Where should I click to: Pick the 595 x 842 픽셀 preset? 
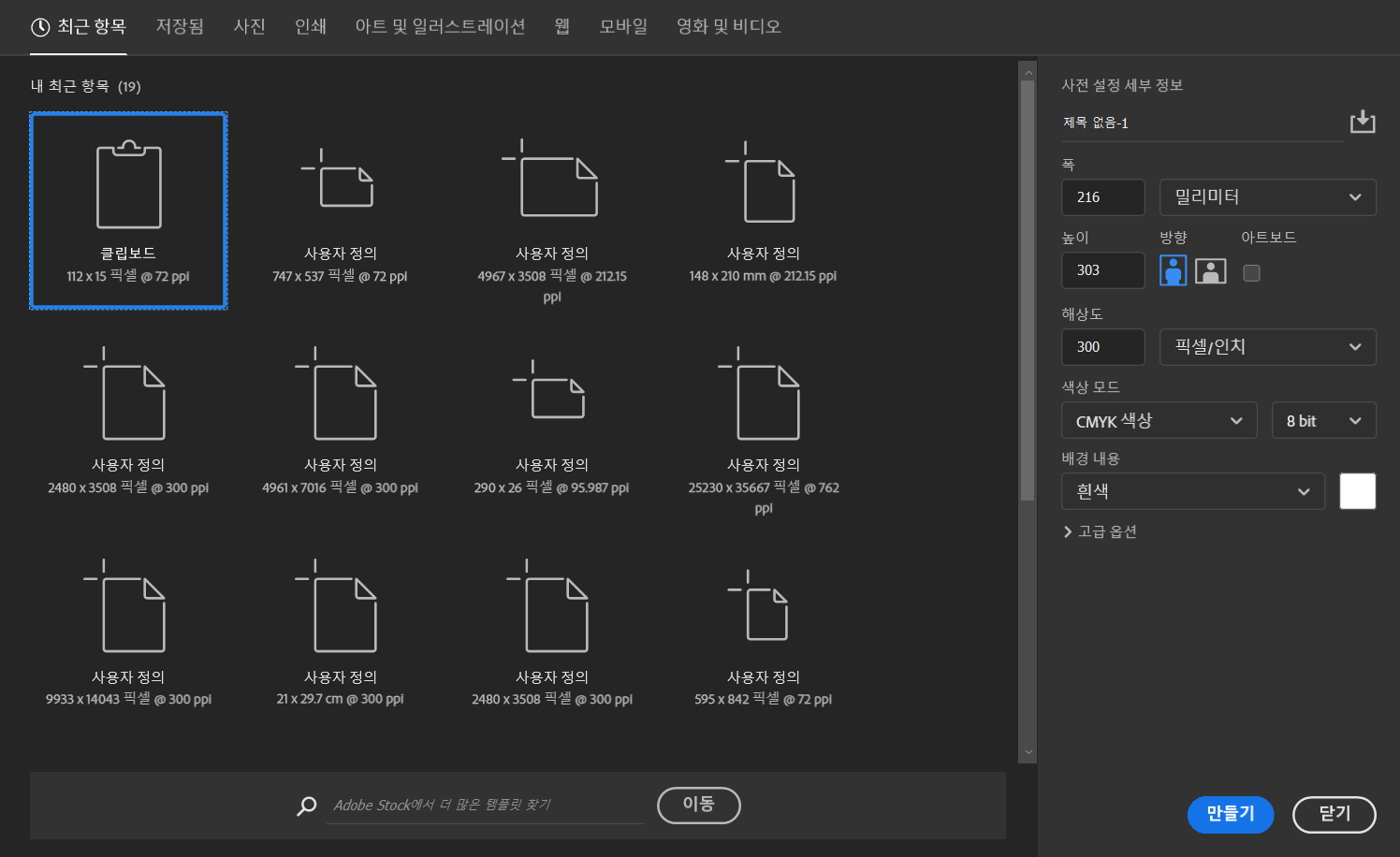click(x=764, y=633)
